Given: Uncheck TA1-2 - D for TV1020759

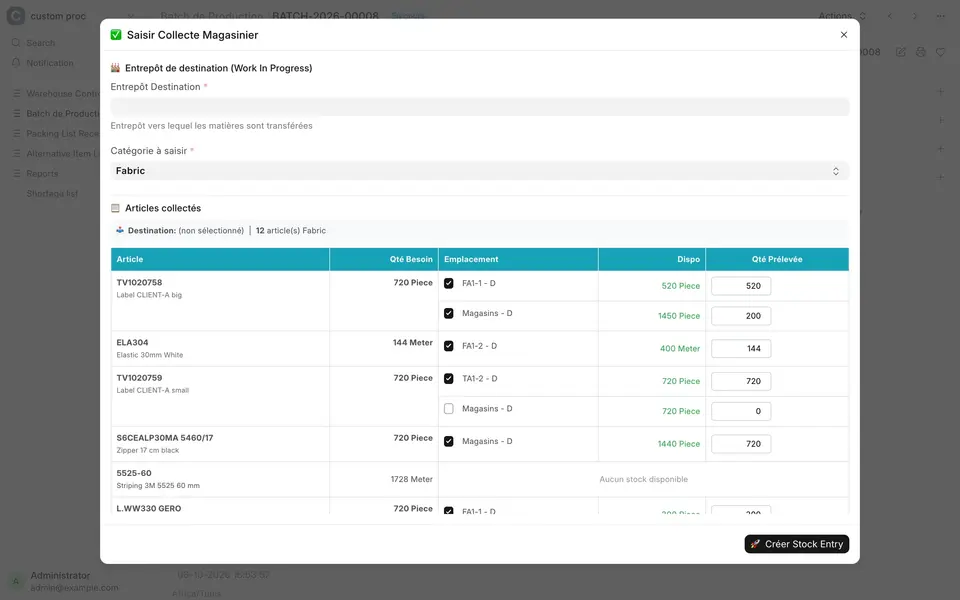Looking at the screenshot, I should pyautogui.click(x=449, y=378).
